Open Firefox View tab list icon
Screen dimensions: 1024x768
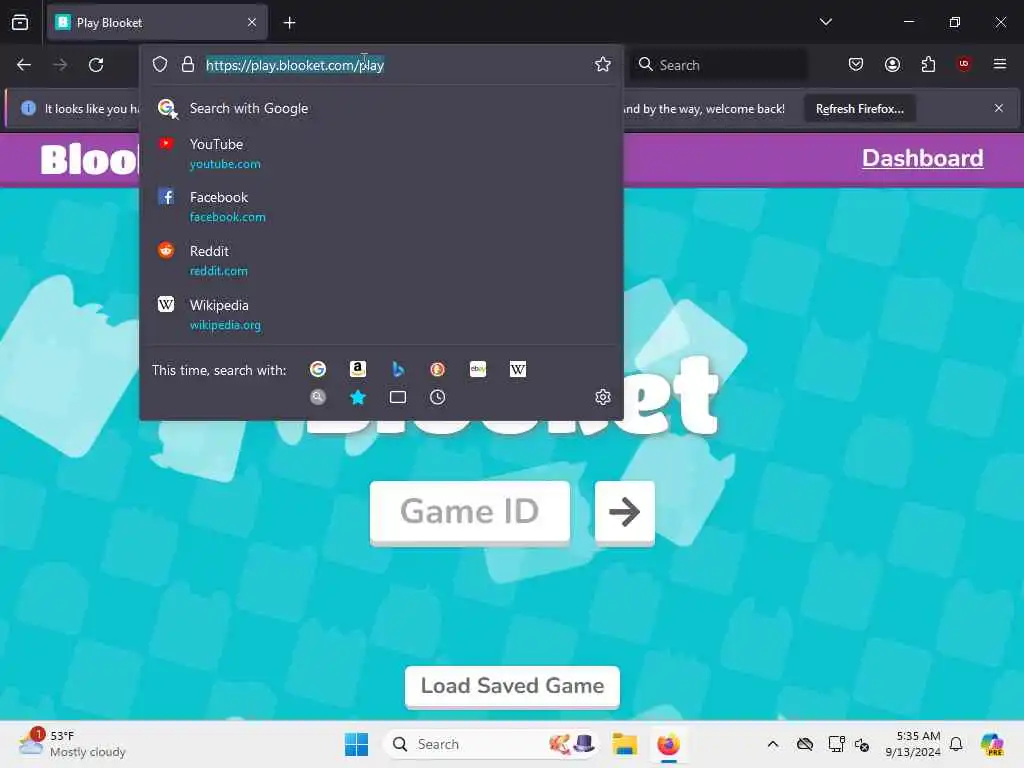point(20,22)
